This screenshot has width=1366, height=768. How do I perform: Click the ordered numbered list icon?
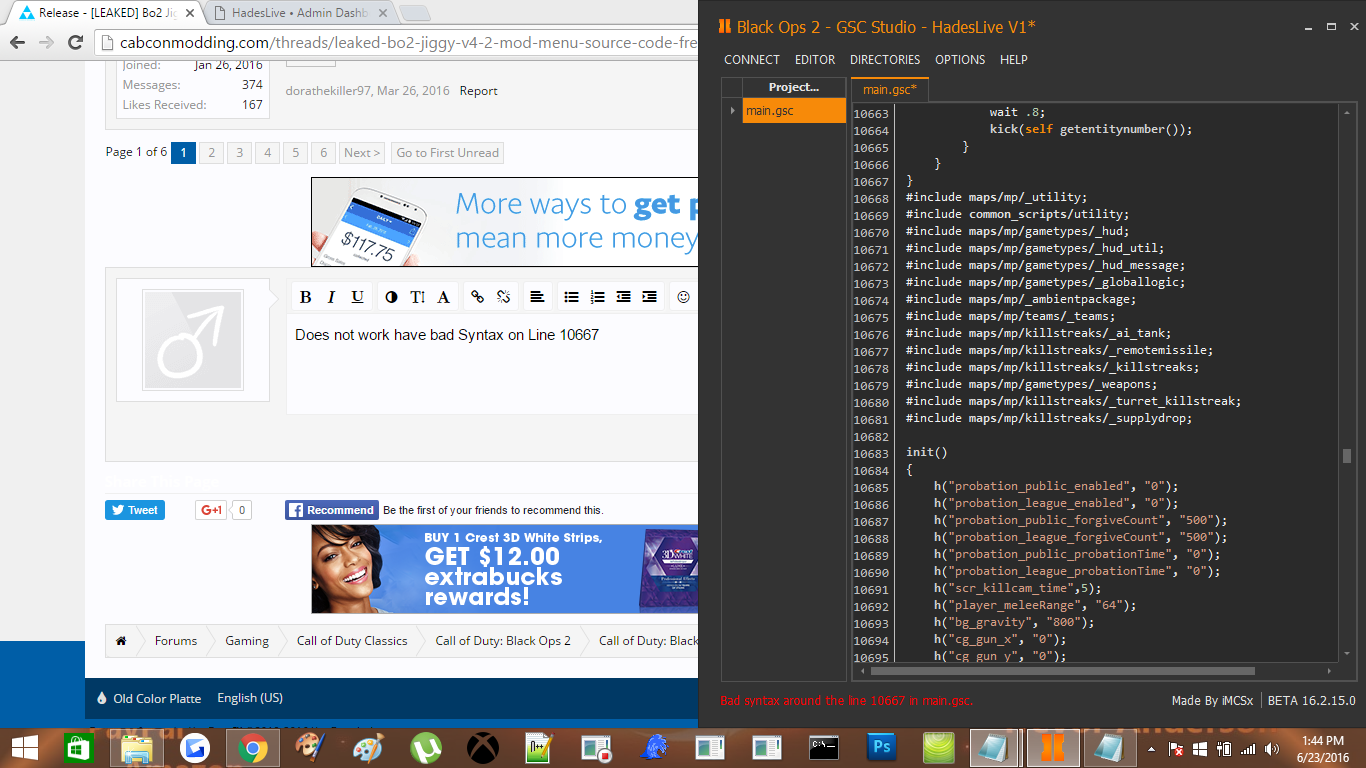[597, 297]
